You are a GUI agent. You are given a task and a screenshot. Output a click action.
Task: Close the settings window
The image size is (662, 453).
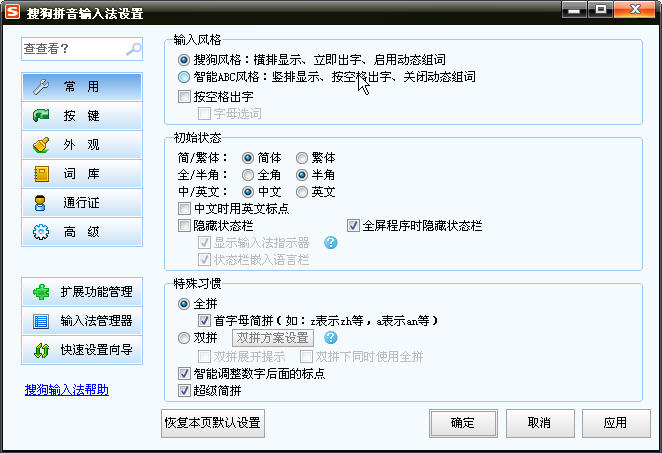[635, 10]
